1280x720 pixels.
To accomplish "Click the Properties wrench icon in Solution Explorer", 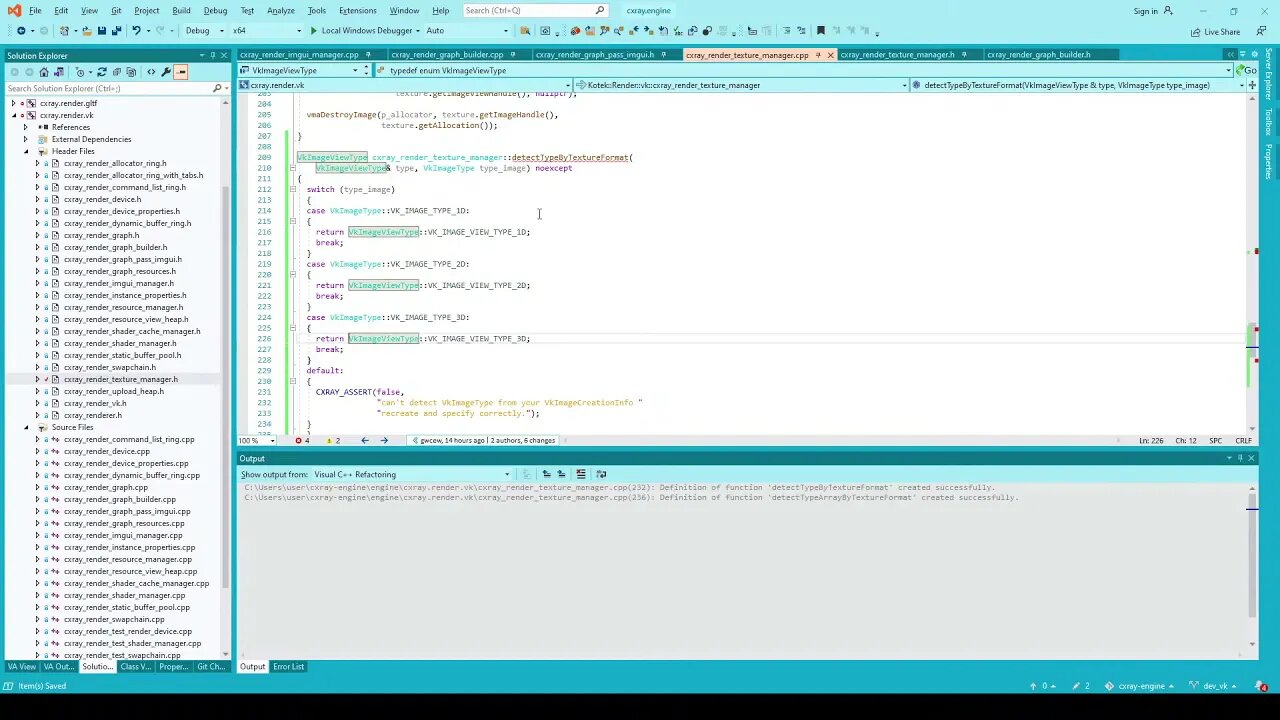I will coord(166,72).
